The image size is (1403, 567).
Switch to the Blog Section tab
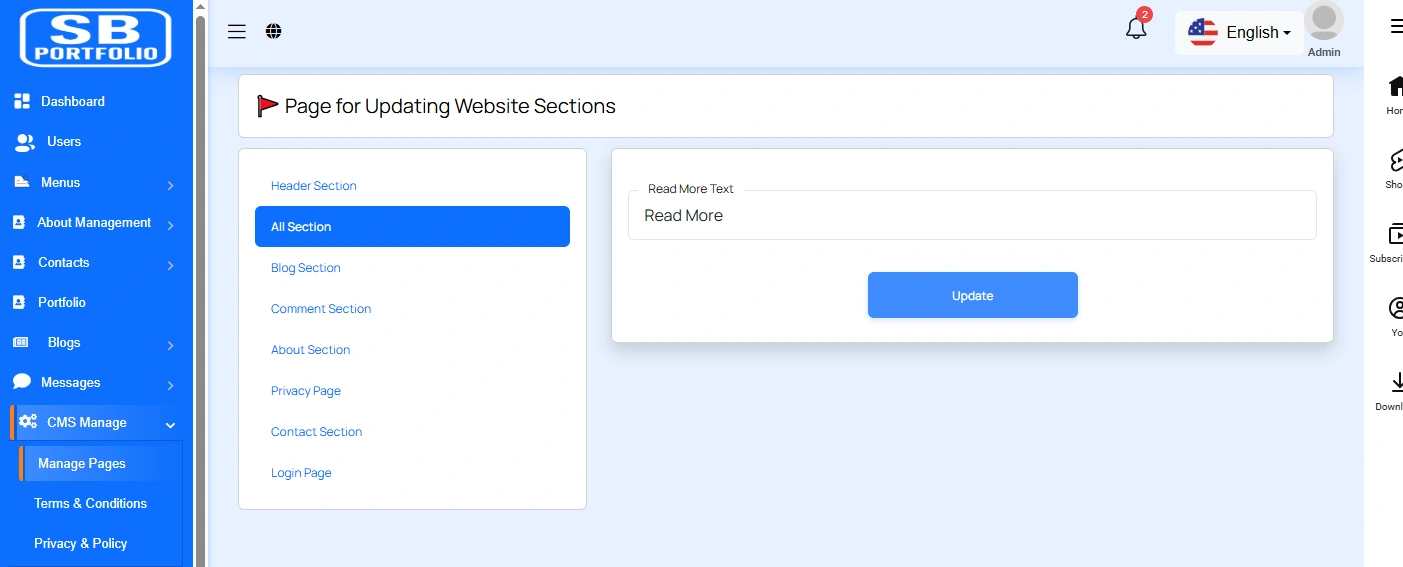pos(306,268)
